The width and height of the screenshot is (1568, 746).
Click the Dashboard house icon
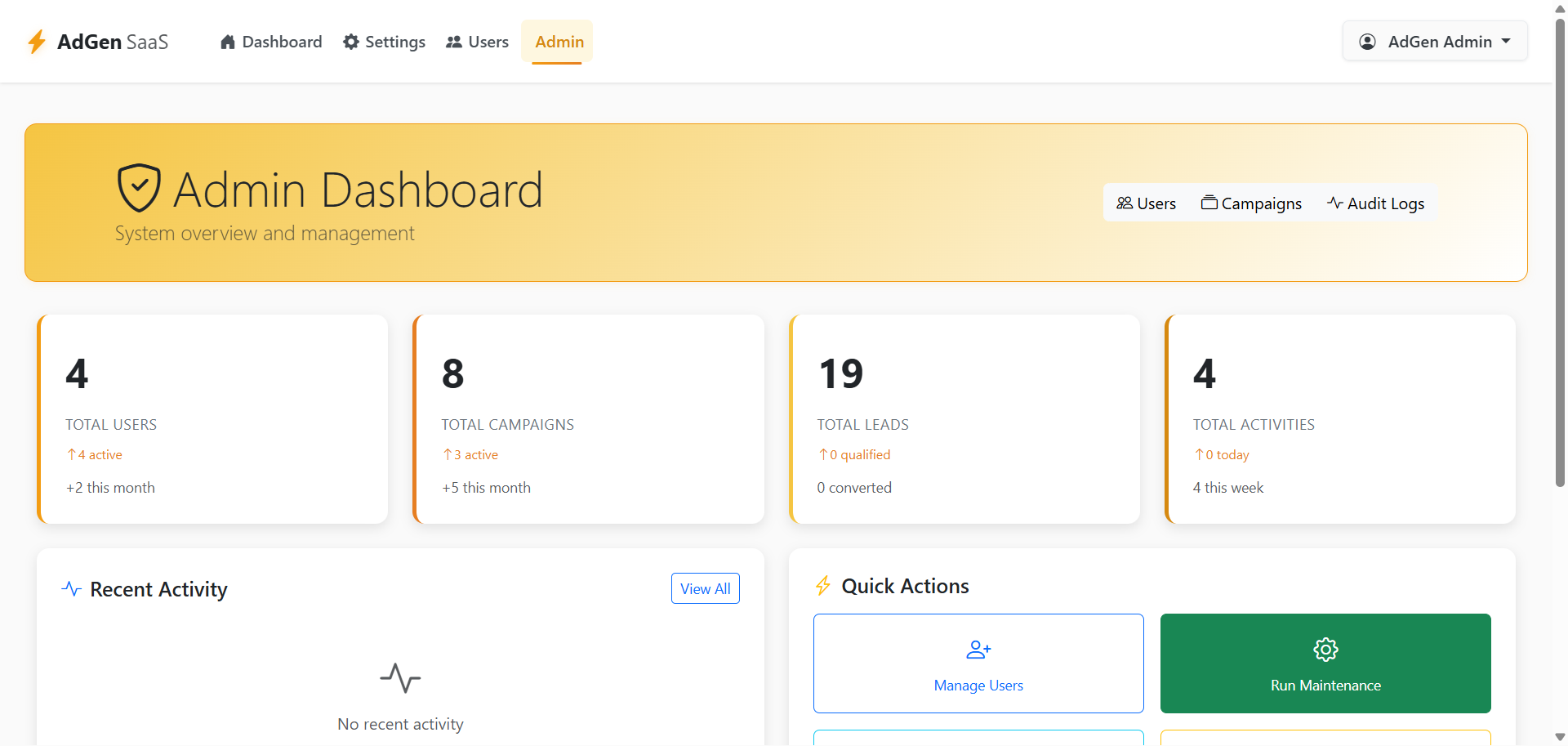(x=228, y=42)
